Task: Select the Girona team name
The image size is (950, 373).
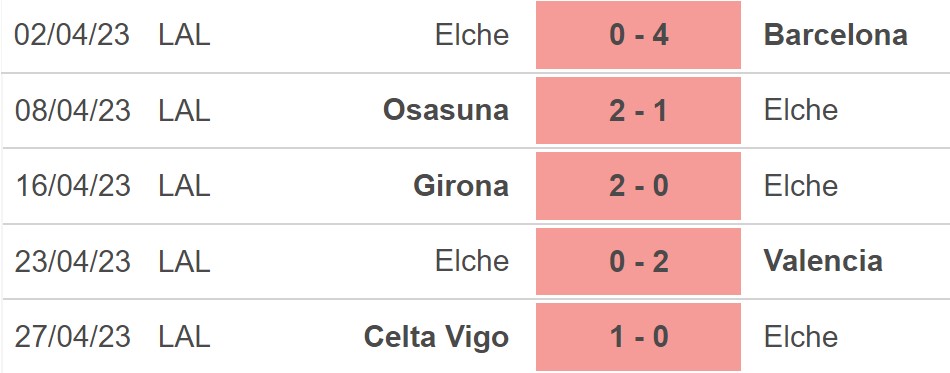Action: click(460, 186)
